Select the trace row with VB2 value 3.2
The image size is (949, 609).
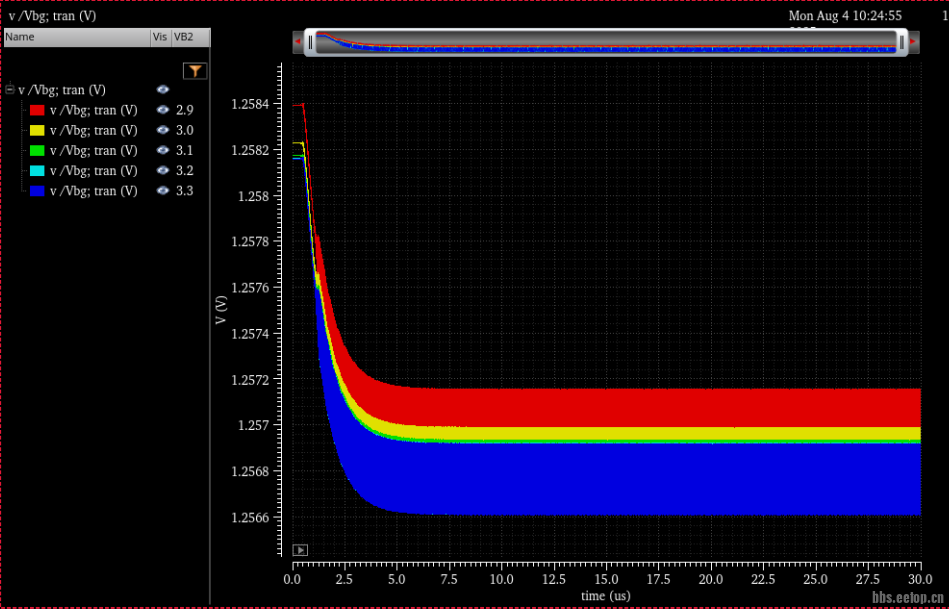pos(107,171)
